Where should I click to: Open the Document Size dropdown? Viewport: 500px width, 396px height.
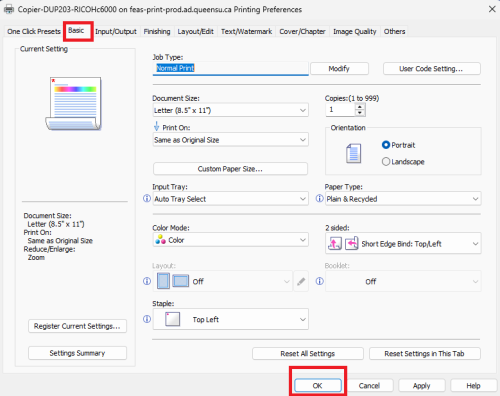coord(230,110)
